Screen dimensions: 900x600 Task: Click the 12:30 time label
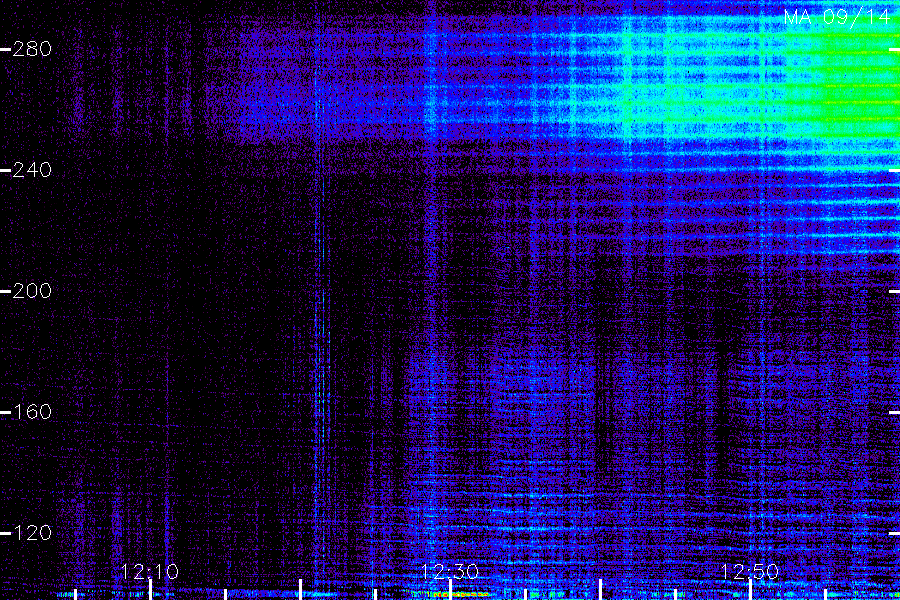point(449,572)
